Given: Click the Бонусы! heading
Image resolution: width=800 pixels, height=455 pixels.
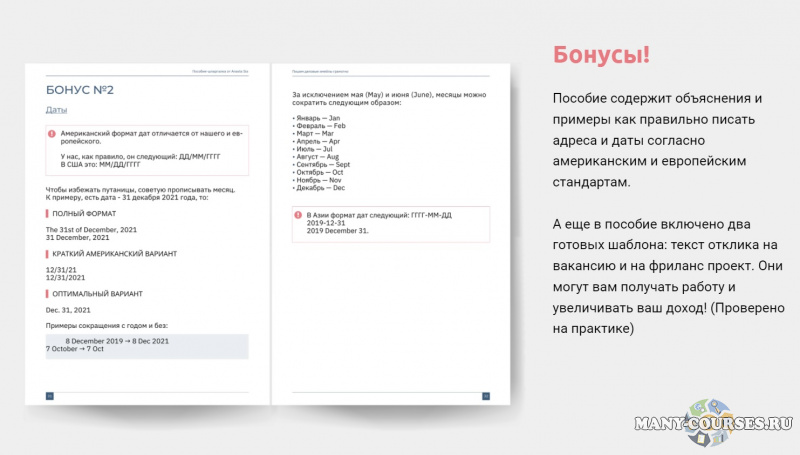Looking at the screenshot, I should pos(601,55).
